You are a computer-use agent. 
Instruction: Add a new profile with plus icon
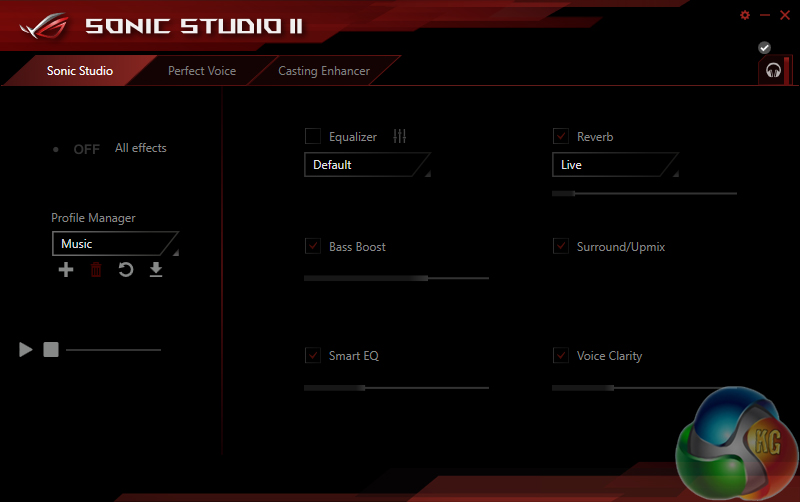tap(66, 269)
